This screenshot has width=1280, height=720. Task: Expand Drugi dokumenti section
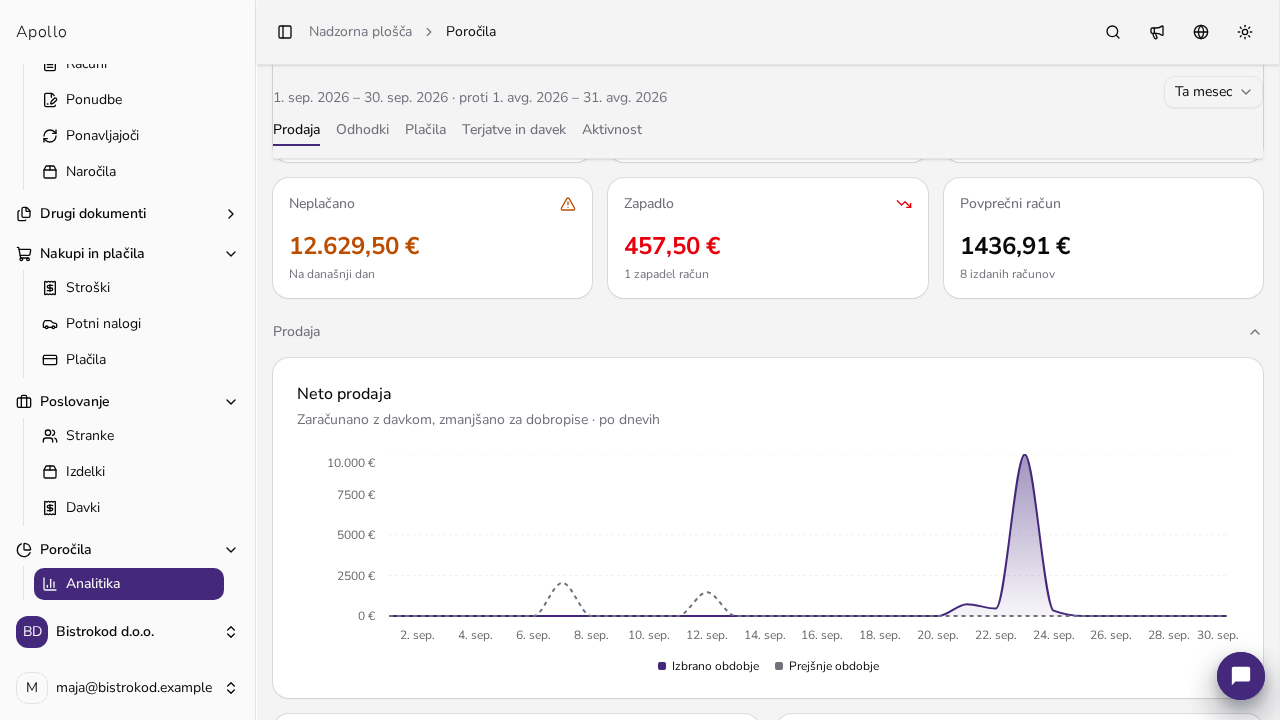(127, 214)
